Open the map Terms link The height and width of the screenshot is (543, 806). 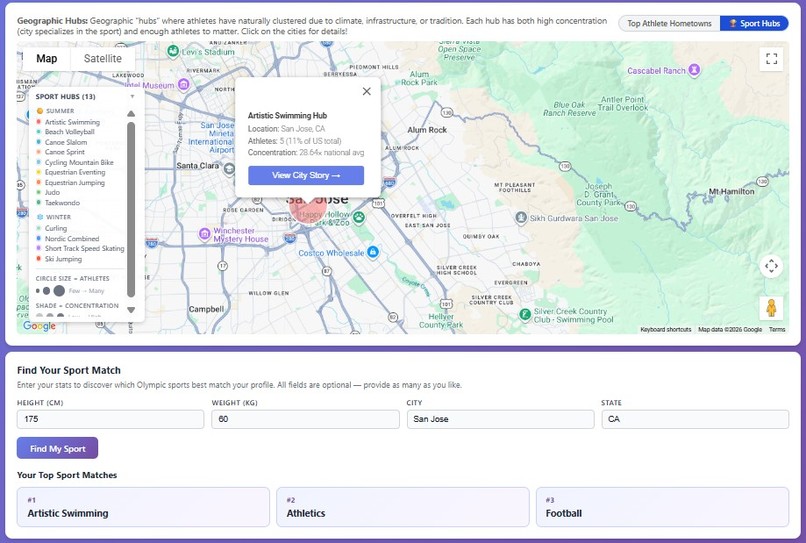777,330
